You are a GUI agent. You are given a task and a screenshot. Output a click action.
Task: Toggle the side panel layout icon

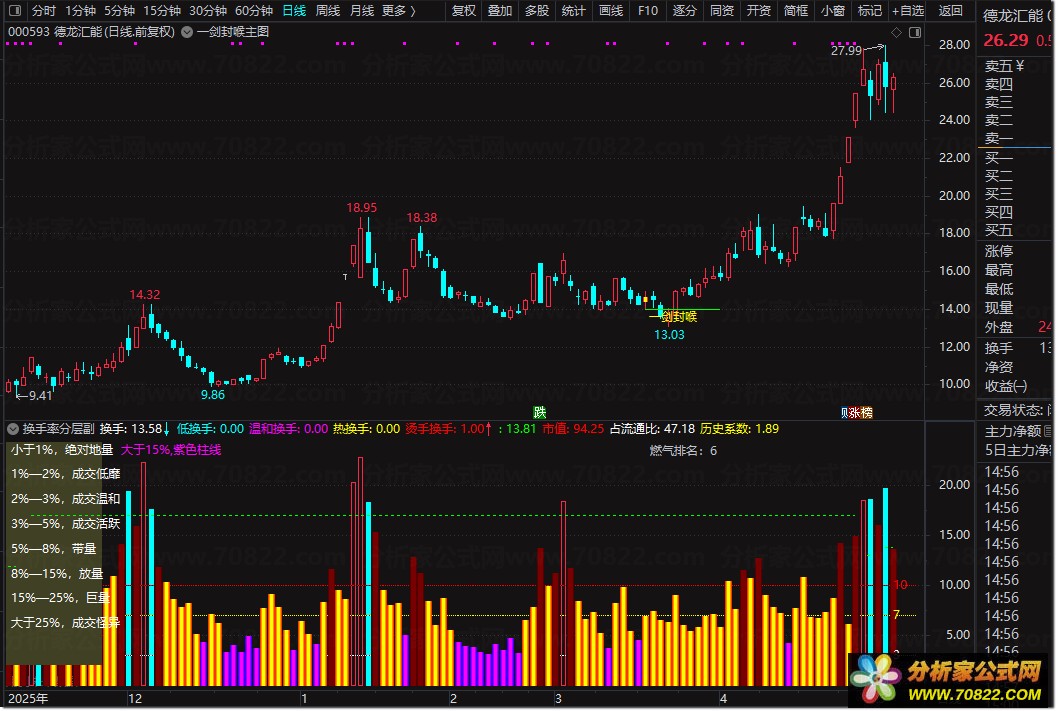[x=915, y=32]
